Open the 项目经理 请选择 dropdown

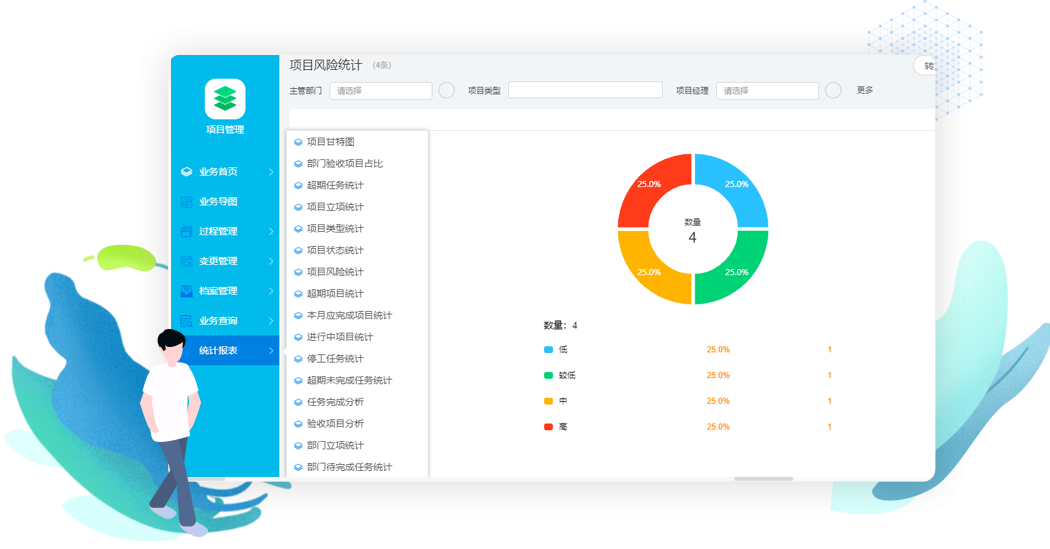click(x=766, y=91)
